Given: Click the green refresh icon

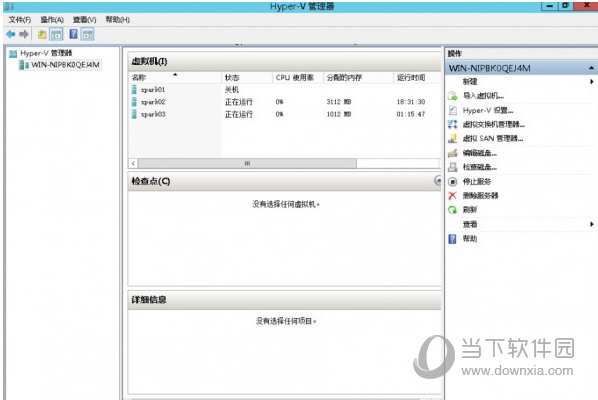Looking at the screenshot, I should [453, 210].
